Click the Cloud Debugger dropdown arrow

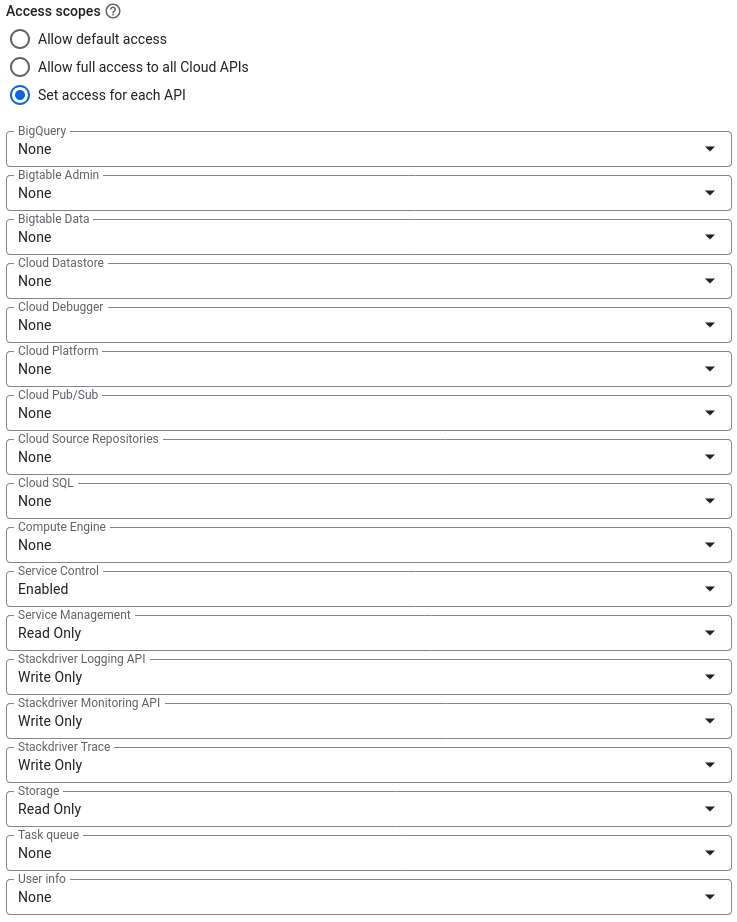(x=710, y=325)
